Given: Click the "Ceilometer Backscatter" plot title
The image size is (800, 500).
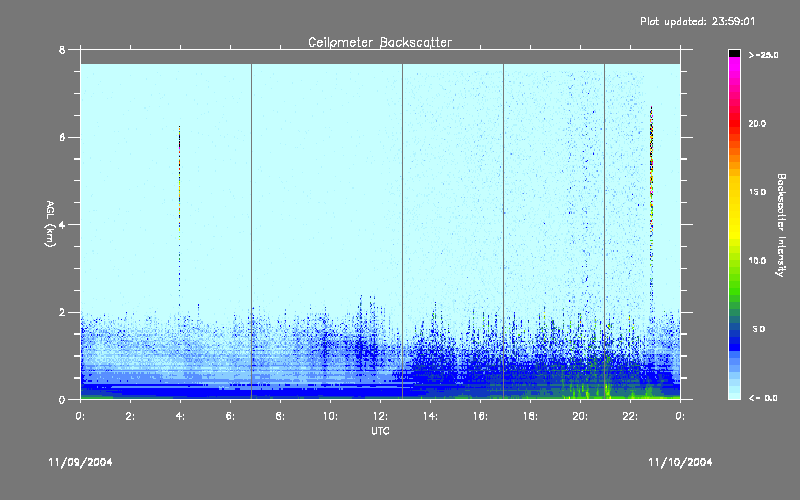Looking at the screenshot, I should (380, 42).
